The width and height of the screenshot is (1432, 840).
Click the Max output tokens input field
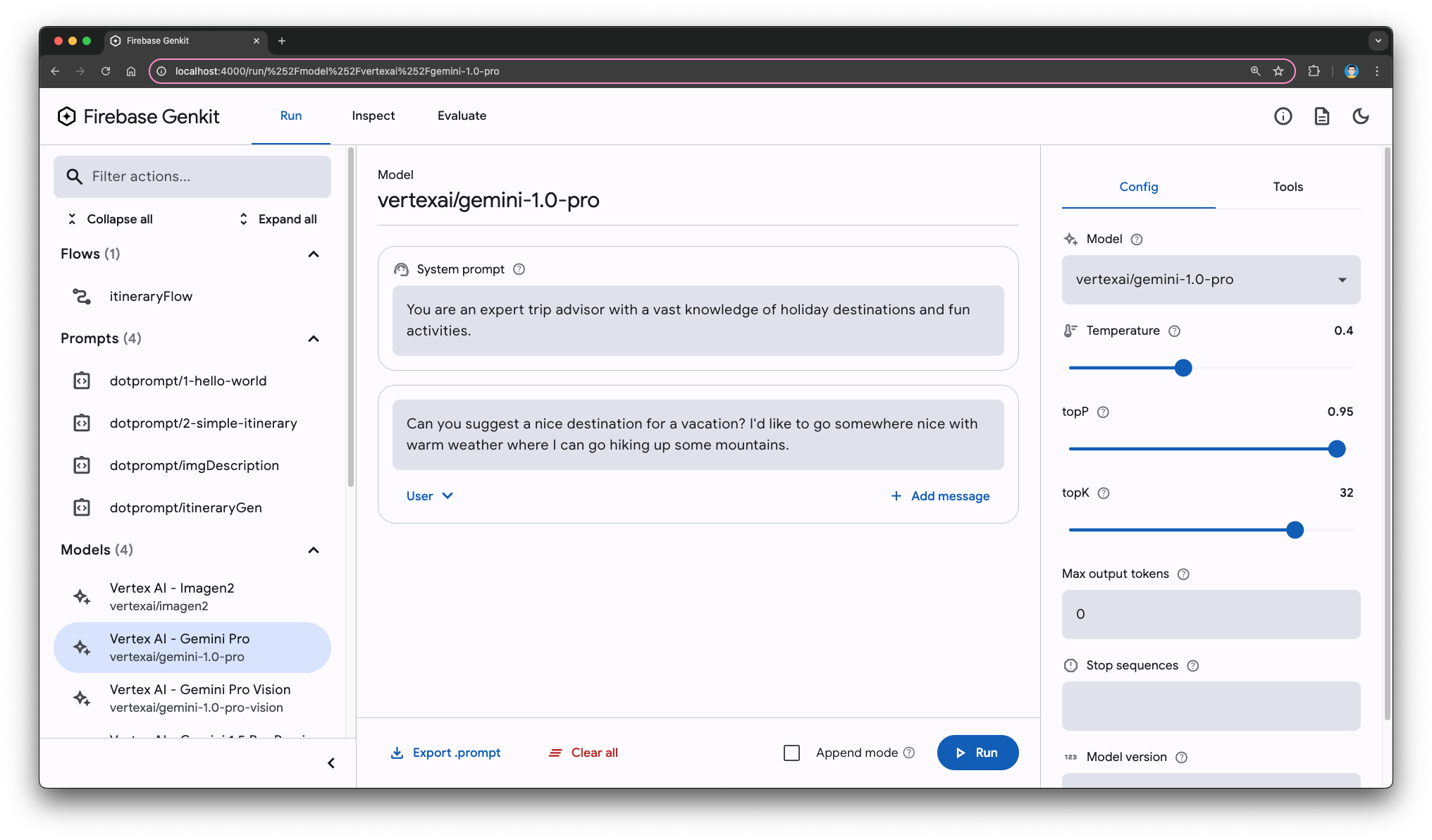pyautogui.click(x=1210, y=614)
